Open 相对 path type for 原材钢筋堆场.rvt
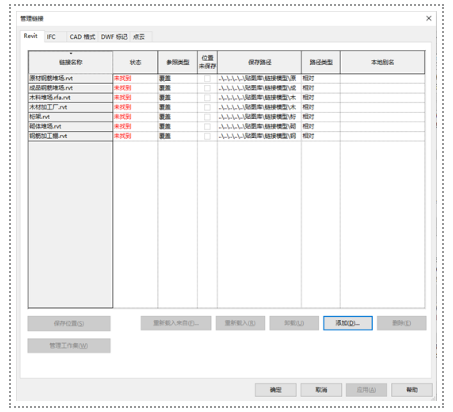Image resolution: width=453 pixels, height=412 pixels. [321, 78]
